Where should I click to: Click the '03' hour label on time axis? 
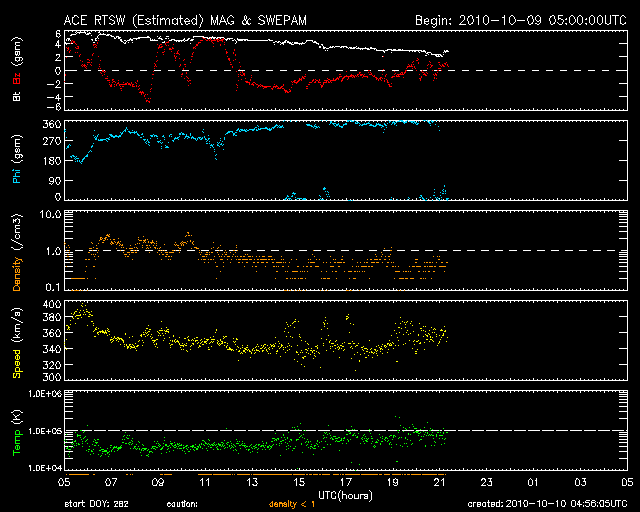580,483
